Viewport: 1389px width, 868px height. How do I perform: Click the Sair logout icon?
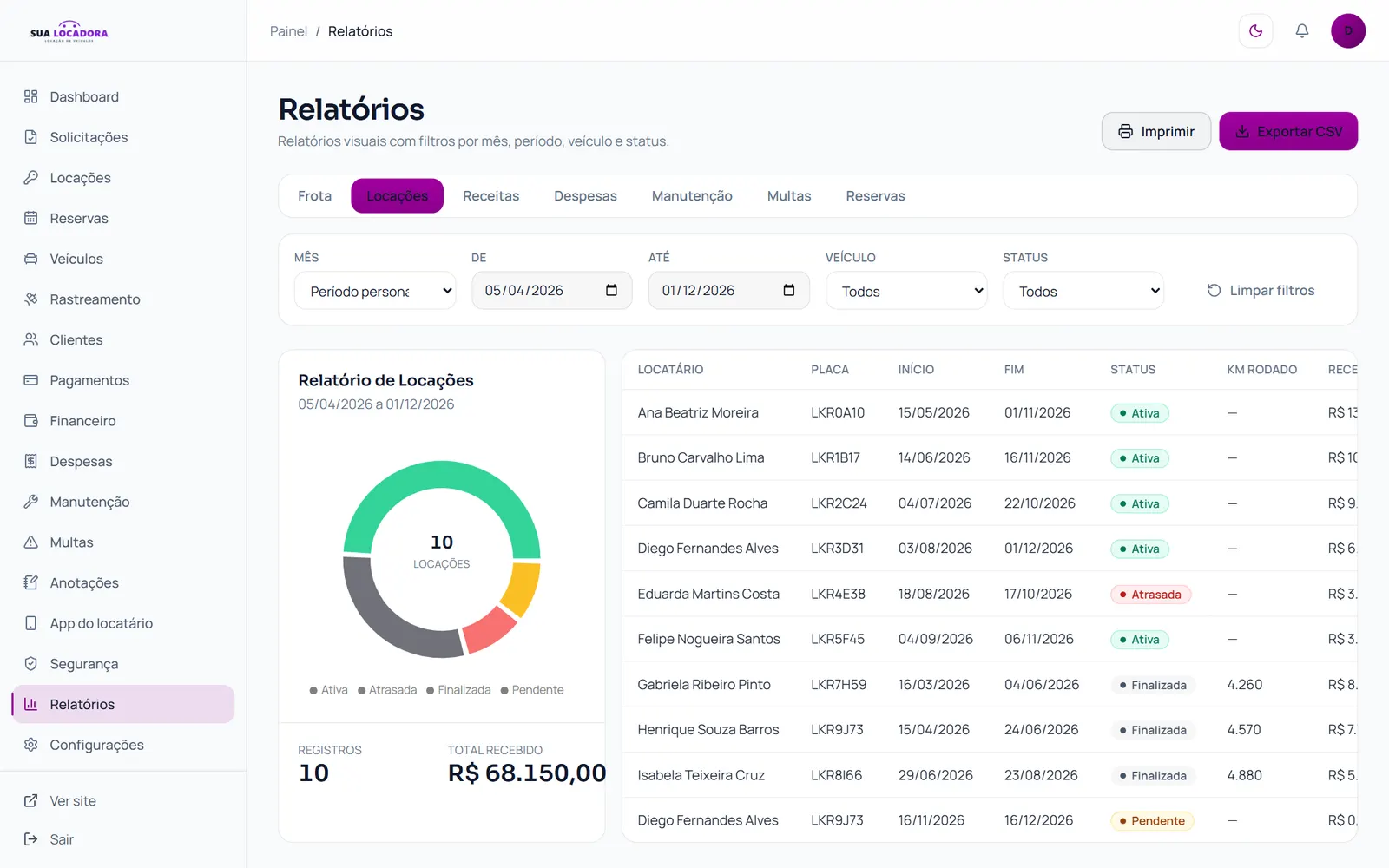pyautogui.click(x=31, y=839)
